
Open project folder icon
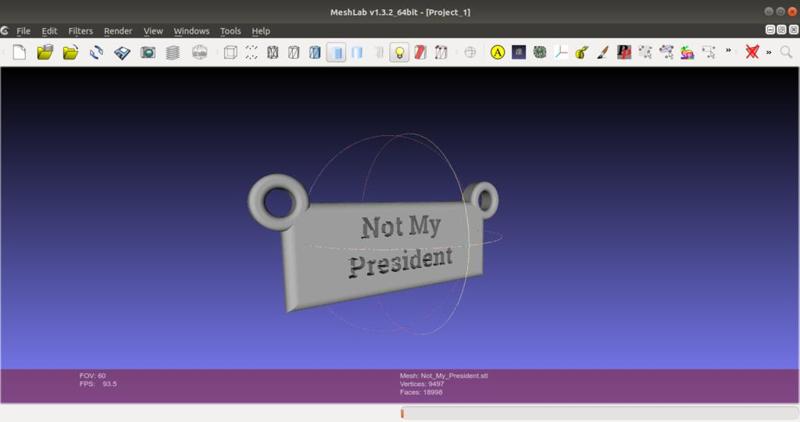(45, 52)
